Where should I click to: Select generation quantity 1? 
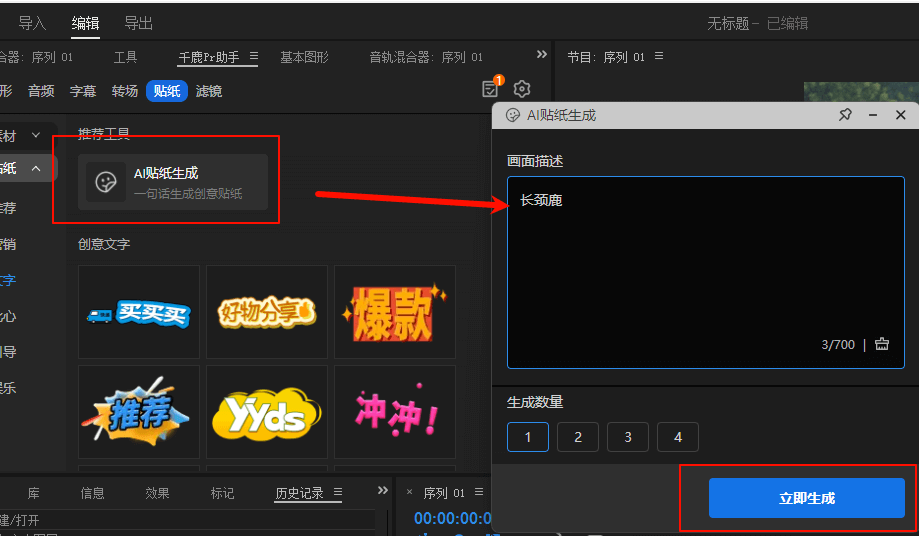(527, 437)
